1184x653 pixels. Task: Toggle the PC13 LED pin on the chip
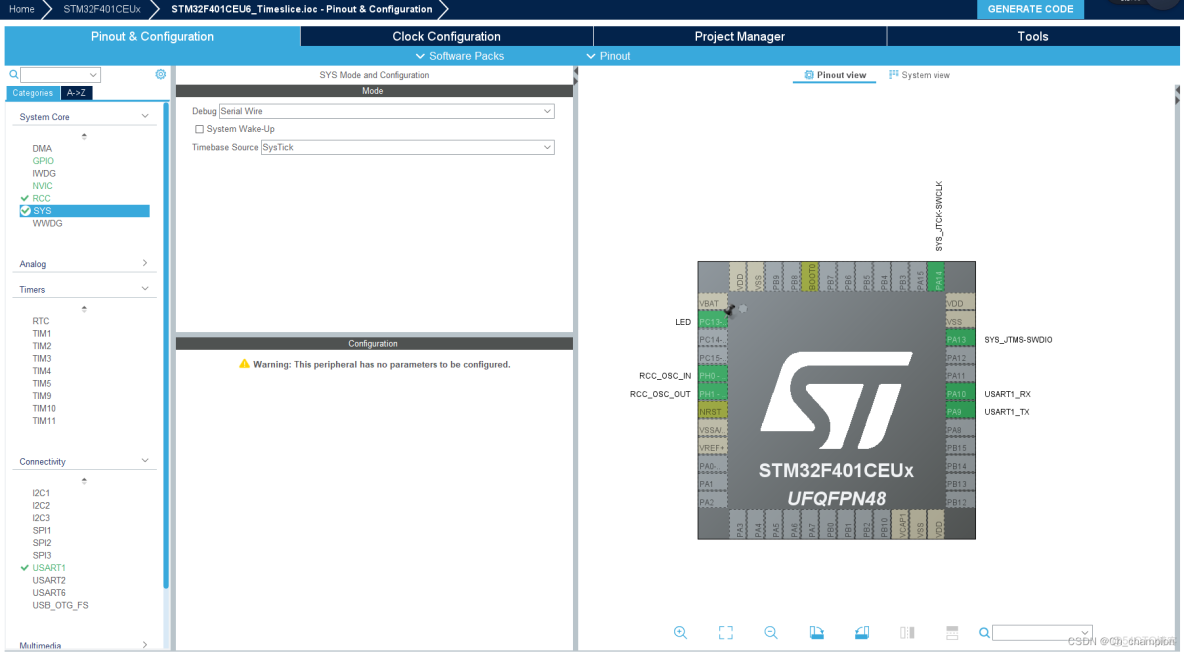tap(711, 321)
